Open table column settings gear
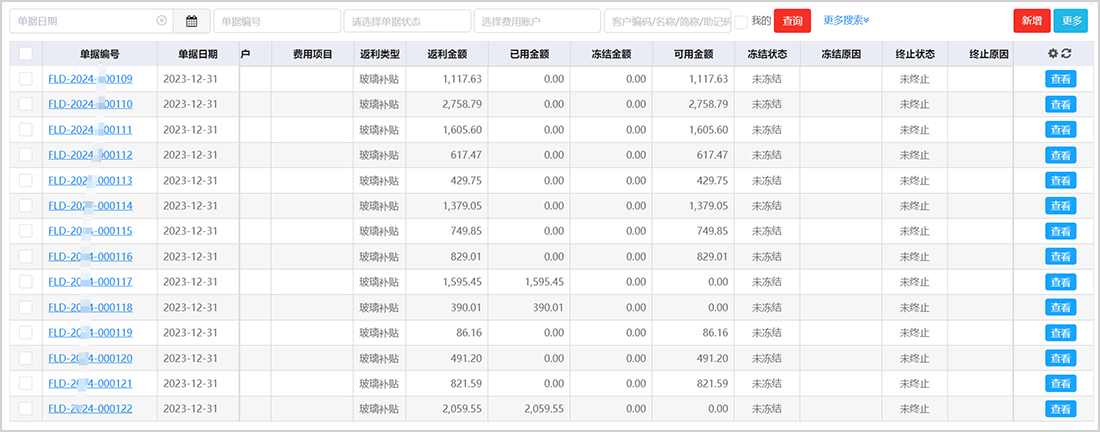The height and width of the screenshot is (432, 1100). click(1052, 54)
